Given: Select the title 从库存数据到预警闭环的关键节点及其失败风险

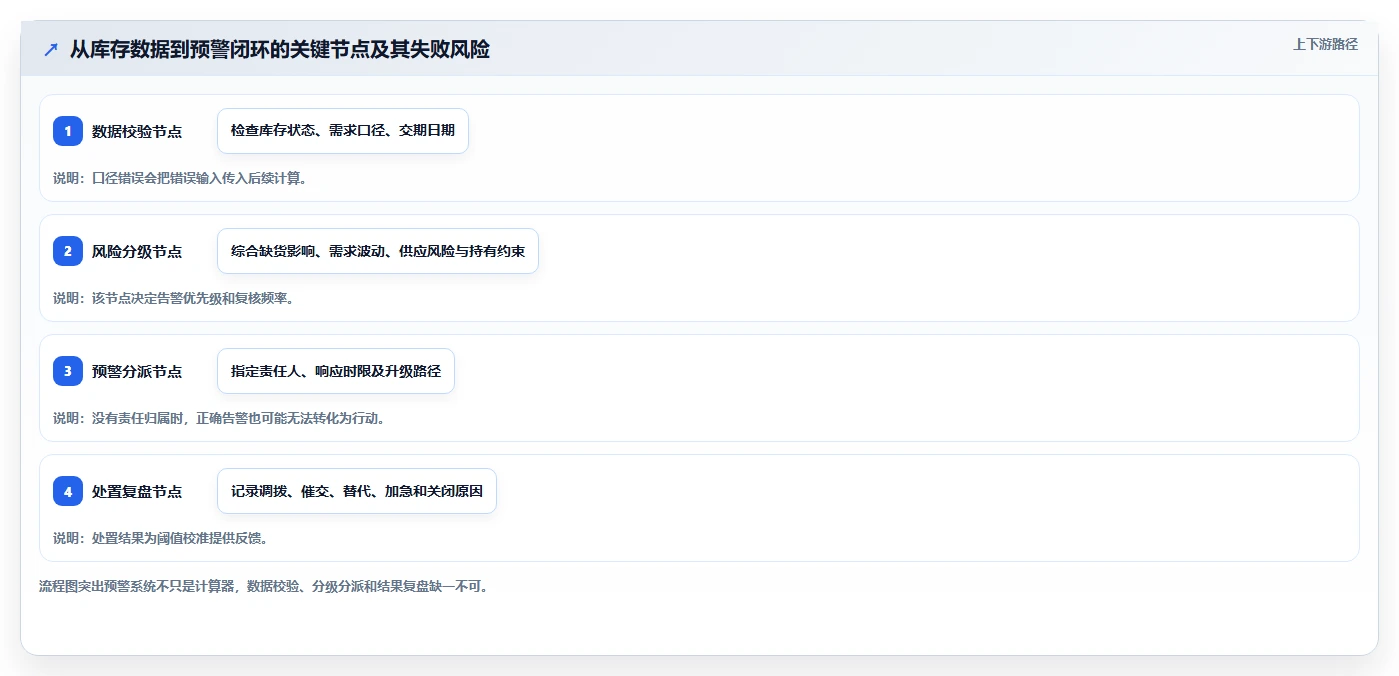Looking at the screenshot, I should (x=280, y=50).
